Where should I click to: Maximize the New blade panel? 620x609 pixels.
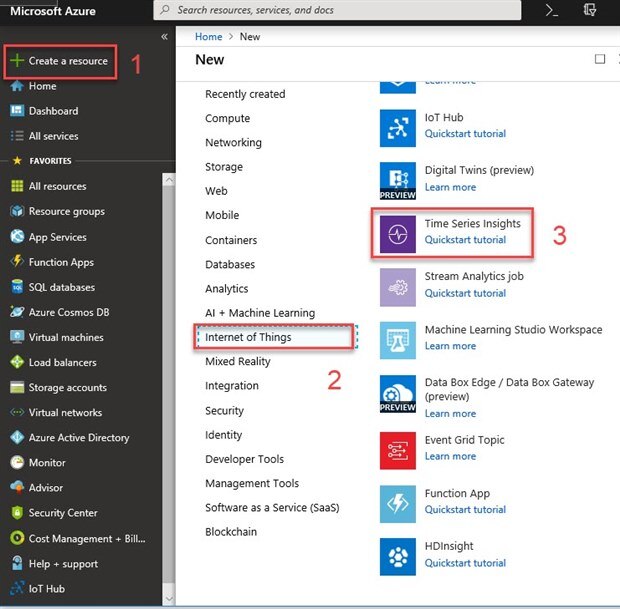coord(600,59)
